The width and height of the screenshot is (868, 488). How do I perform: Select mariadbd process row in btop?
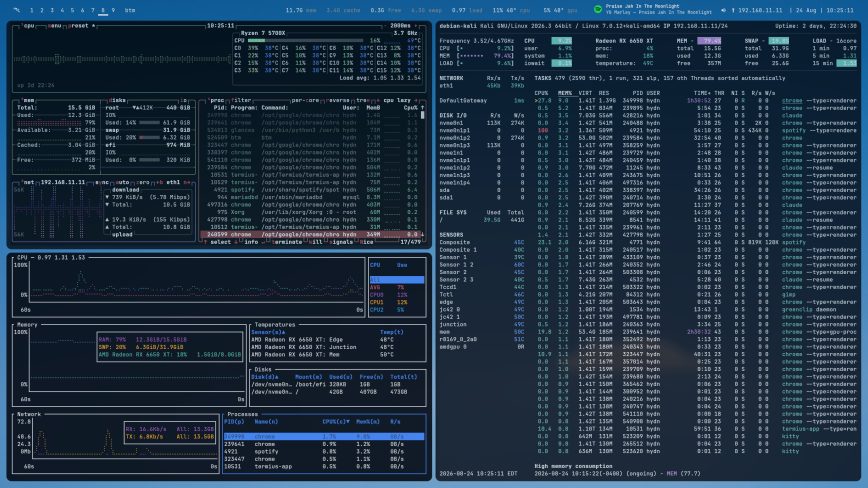311,197
